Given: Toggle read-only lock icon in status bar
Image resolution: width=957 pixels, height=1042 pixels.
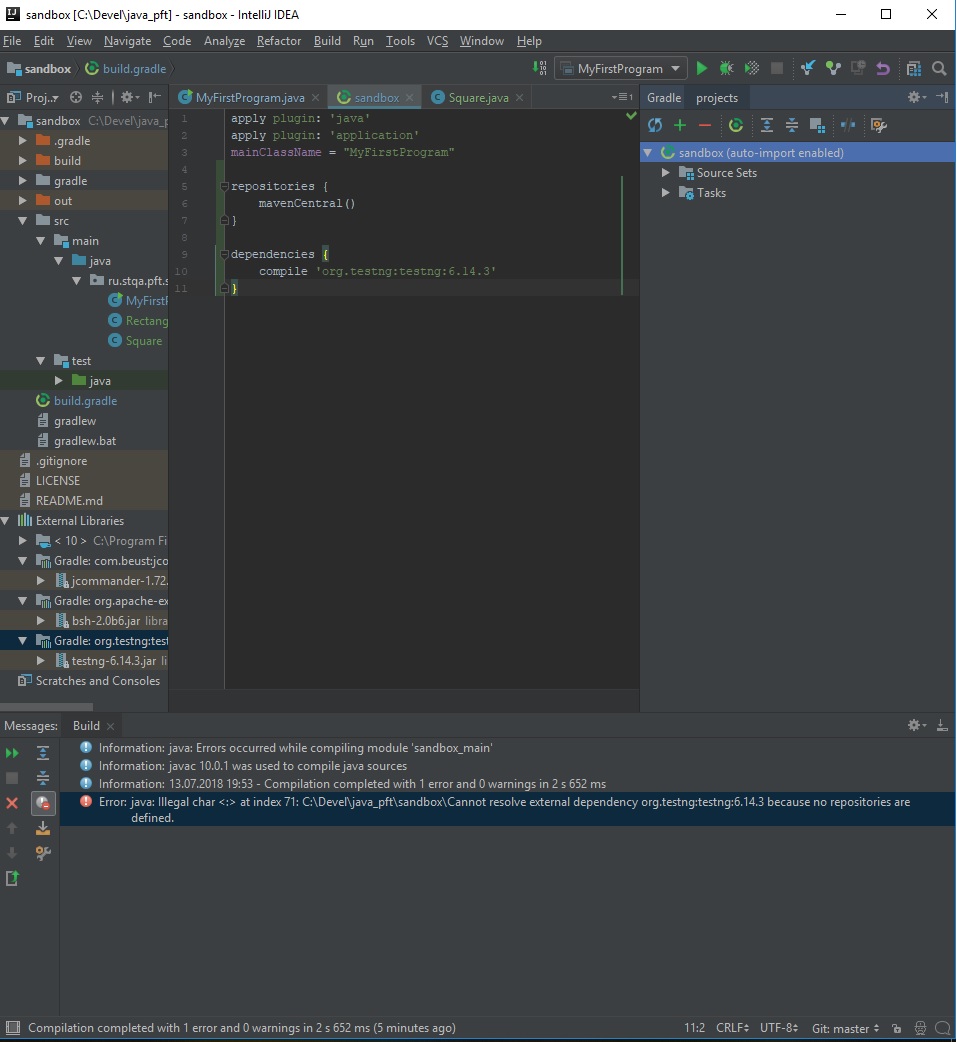Looking at the screenshot, I should point(897,1028).
